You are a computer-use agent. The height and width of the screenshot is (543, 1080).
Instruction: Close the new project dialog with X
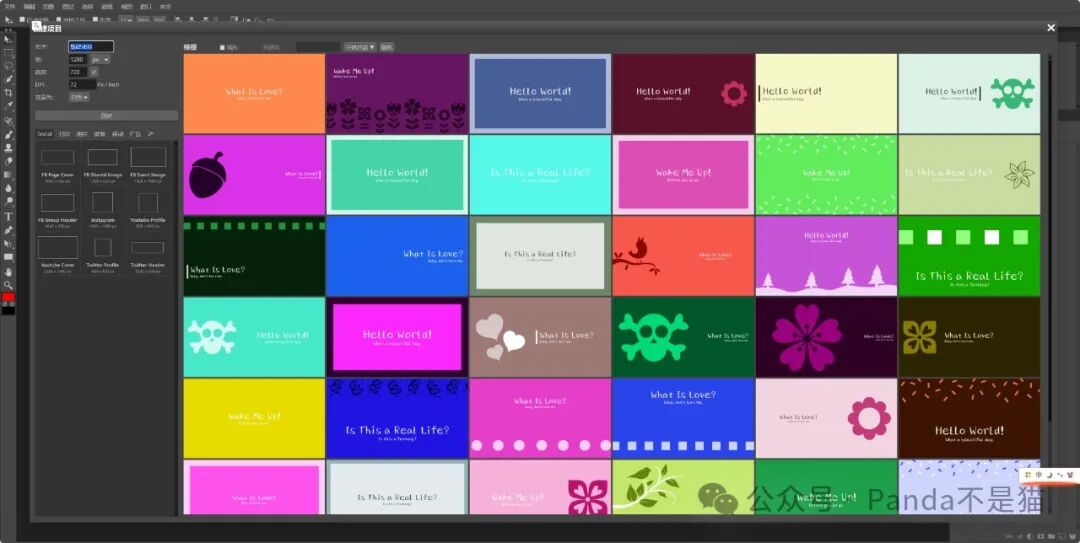(1051, 28)
